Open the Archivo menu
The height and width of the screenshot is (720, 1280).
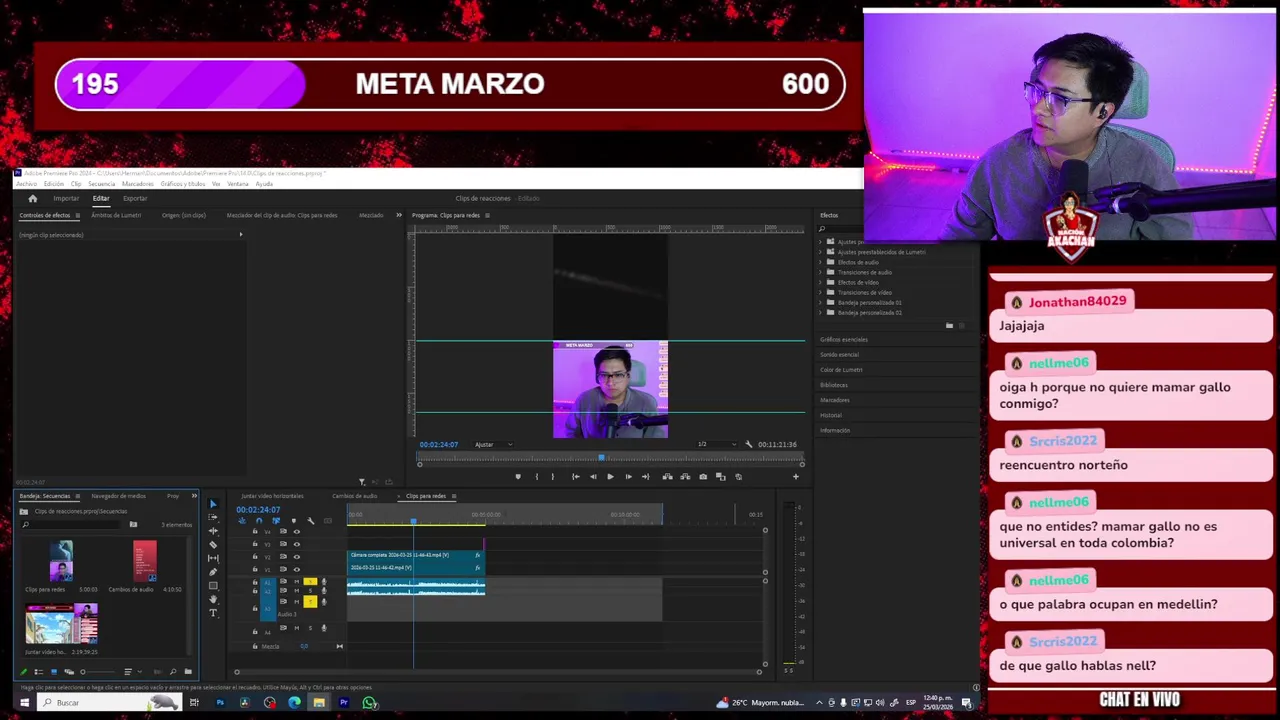(x=26, y=184)
